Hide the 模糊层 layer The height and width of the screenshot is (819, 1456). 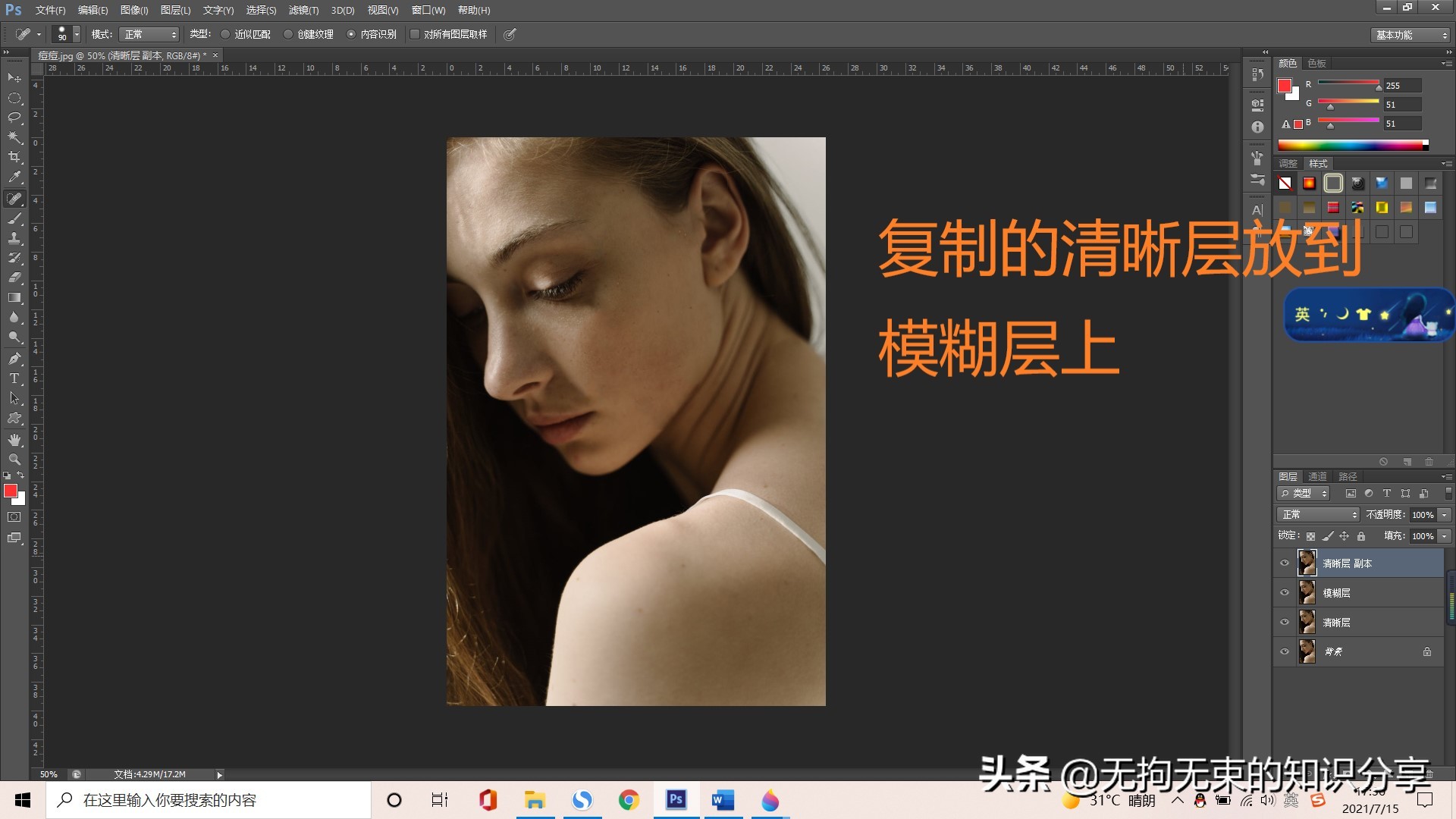click(1285, 592)
